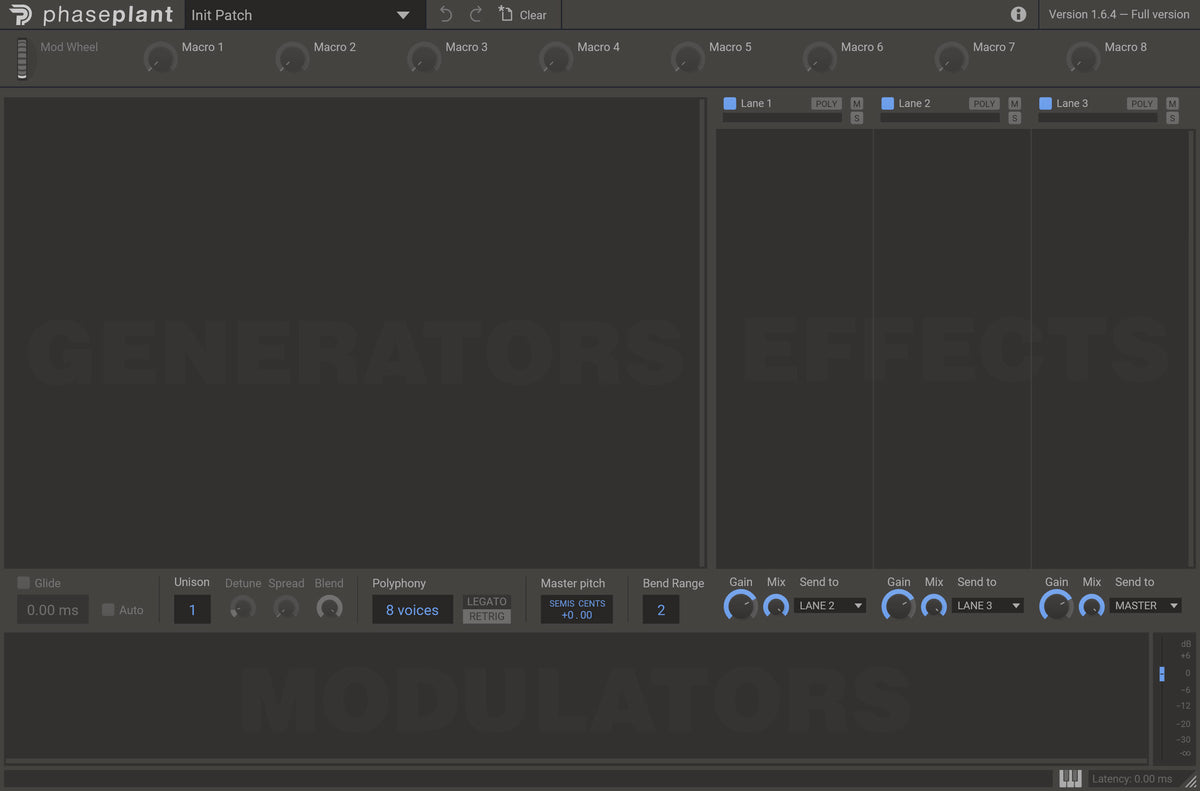1200x791 pixels.
Task: Click the Unison voice count field
Action: 192,610
